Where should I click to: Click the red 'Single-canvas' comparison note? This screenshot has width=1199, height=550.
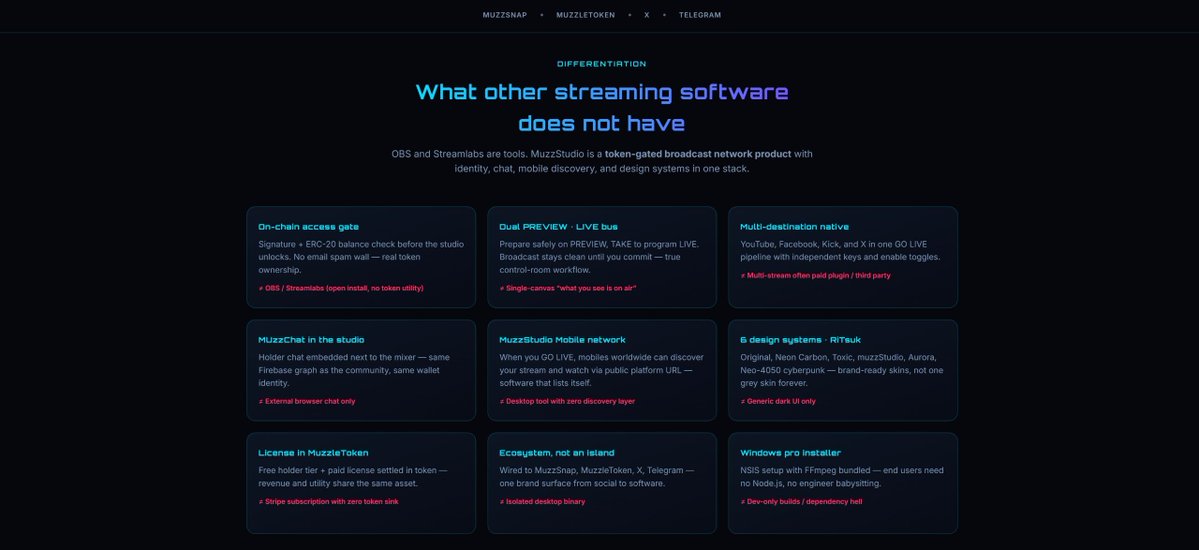click(x=568, y=288)
